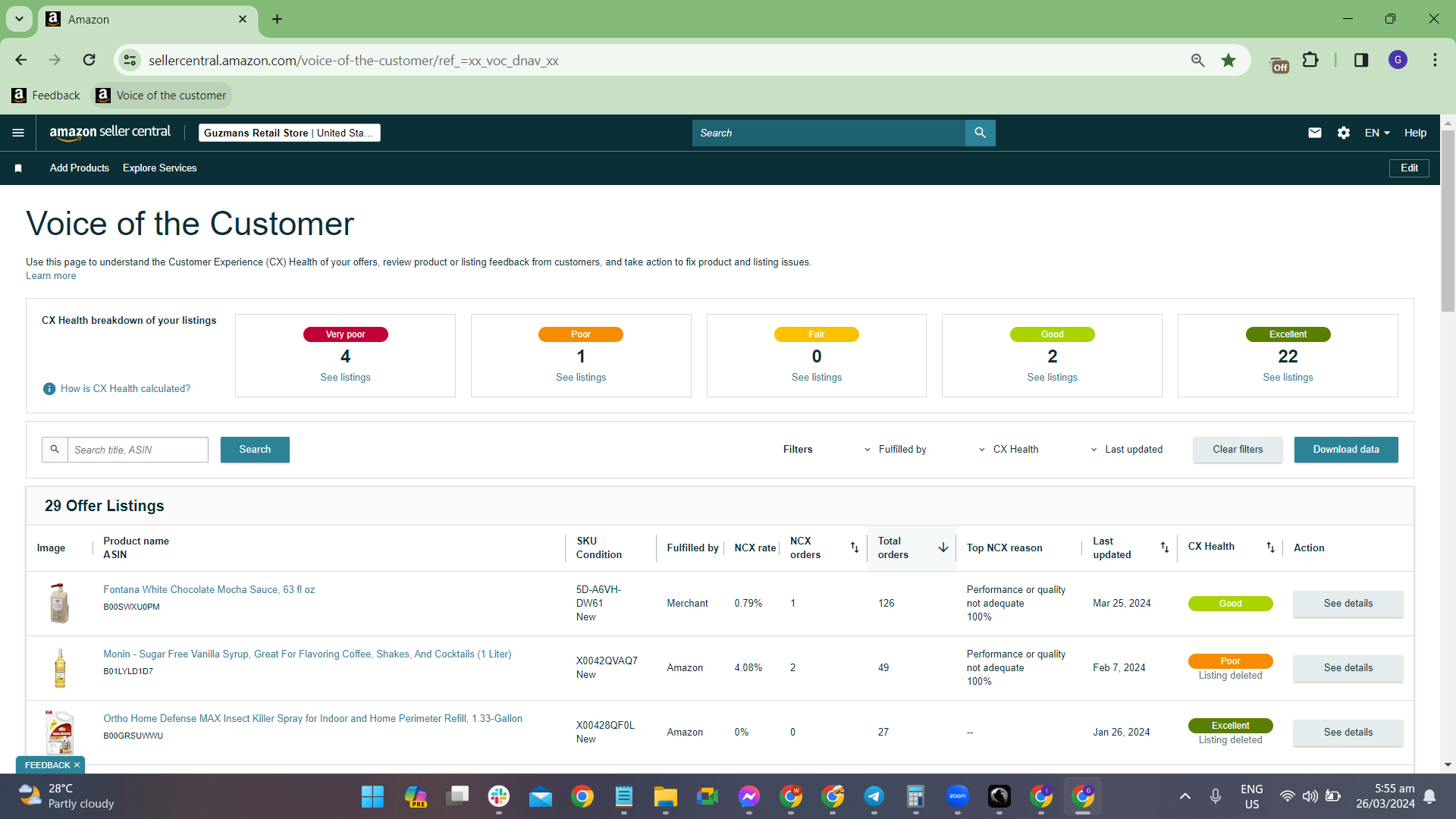1456x819 pixels.
Task: See details for Monin Sugar Free Vanilla Syrup
Action: tap(1348, 668)
